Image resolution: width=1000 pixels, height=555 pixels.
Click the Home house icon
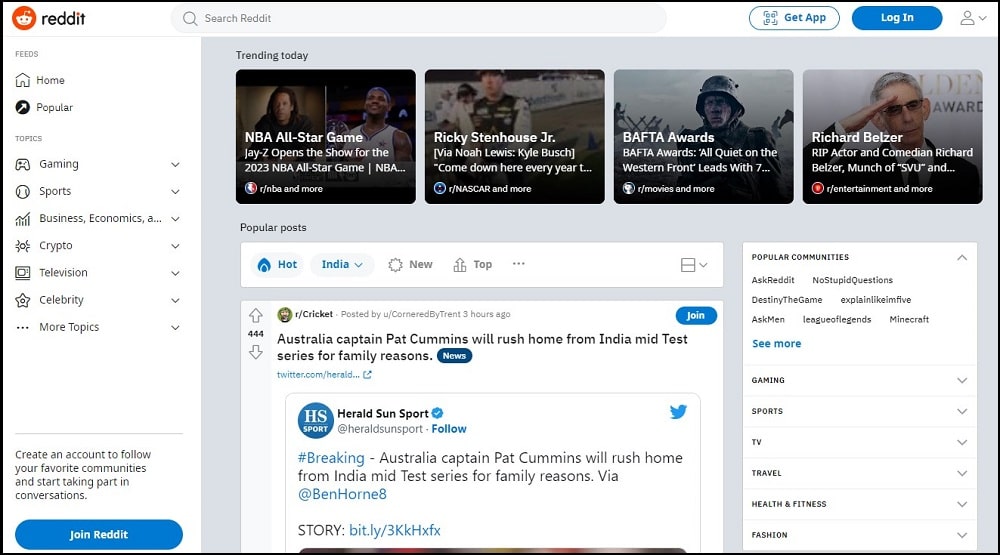[22, 80]
